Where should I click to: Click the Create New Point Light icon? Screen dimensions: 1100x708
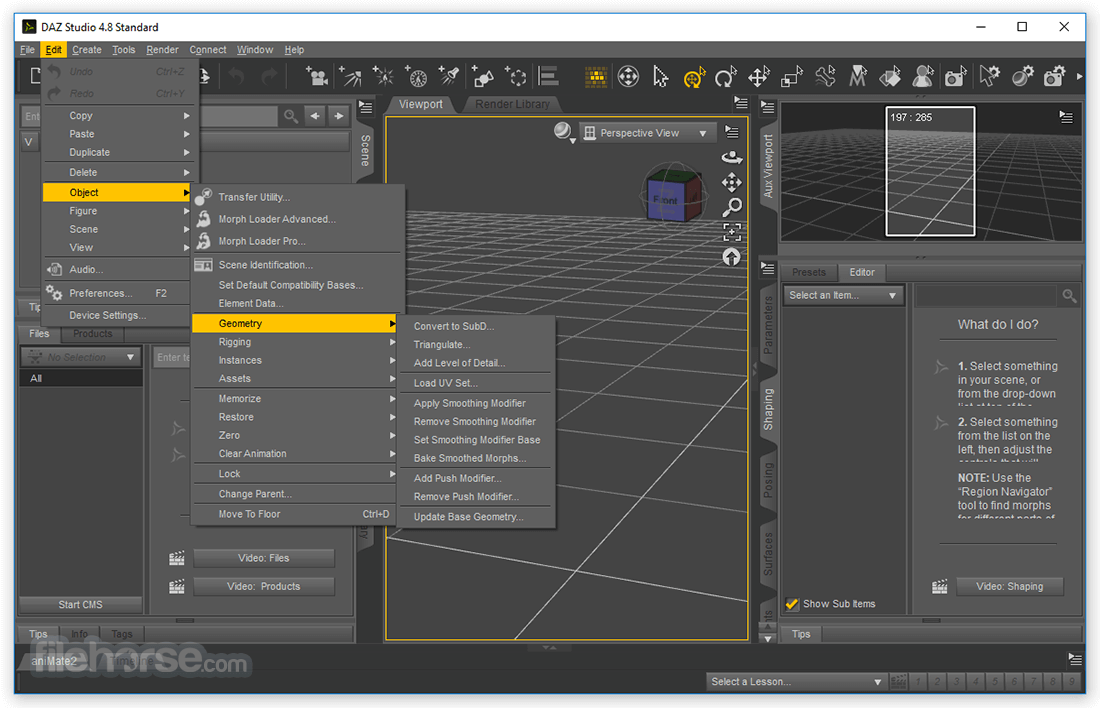coord(383,76)
